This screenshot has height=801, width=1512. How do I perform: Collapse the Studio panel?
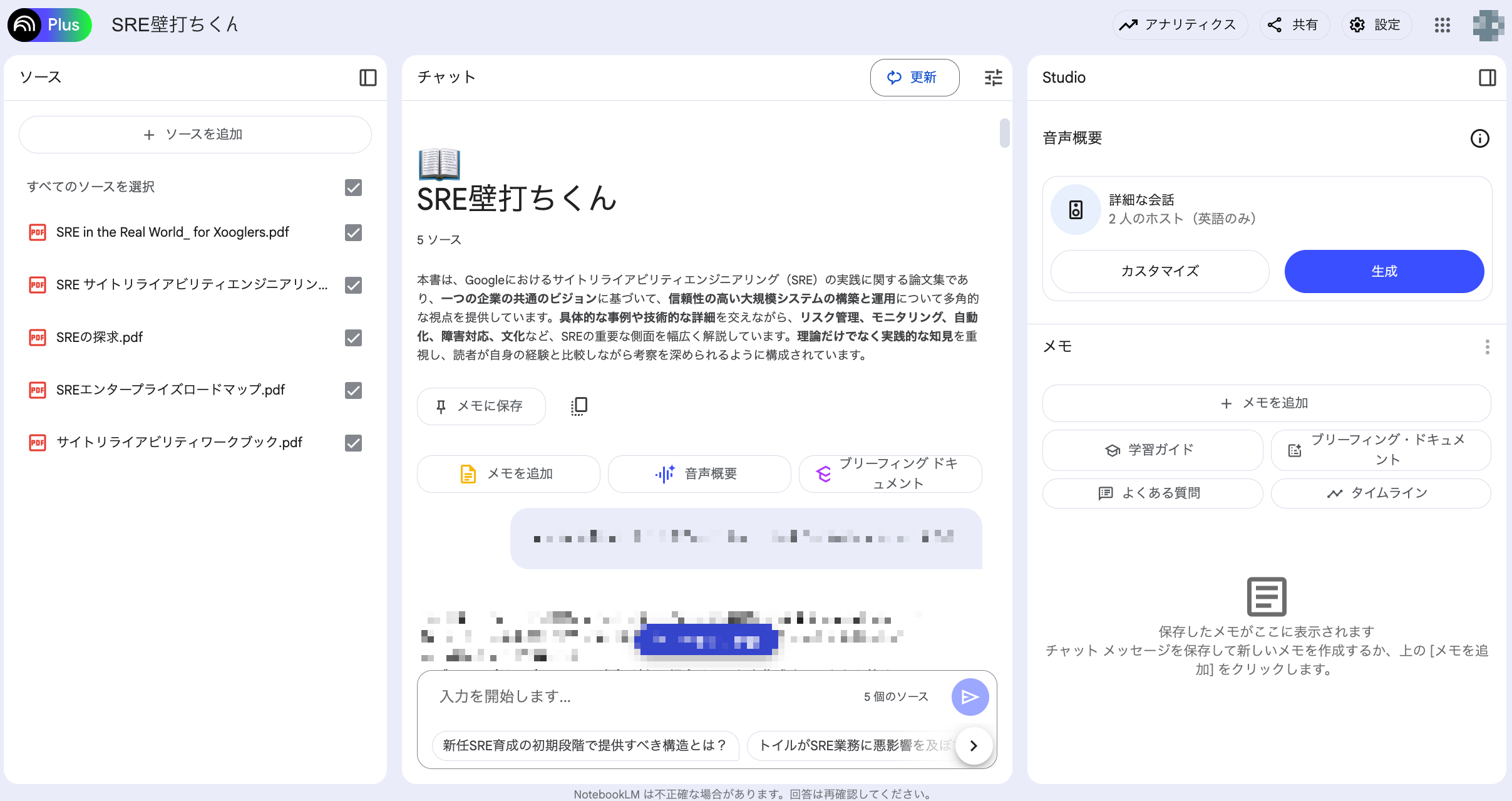[1487, 78]
